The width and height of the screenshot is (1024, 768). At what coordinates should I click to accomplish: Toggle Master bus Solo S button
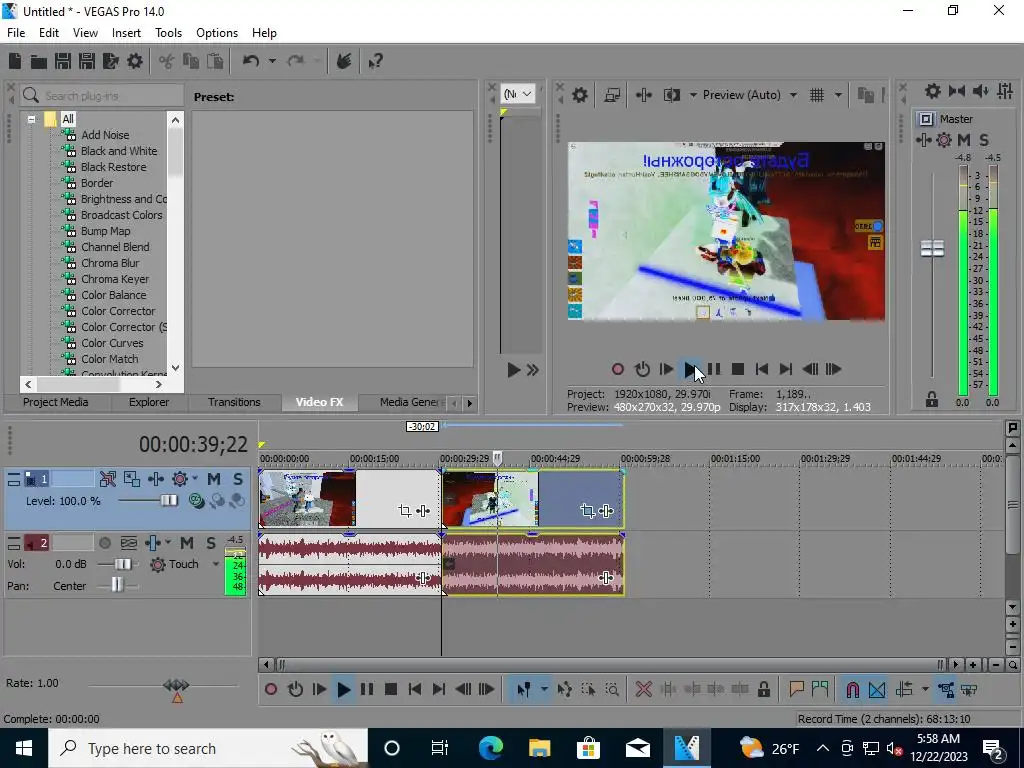coord(984,140)
